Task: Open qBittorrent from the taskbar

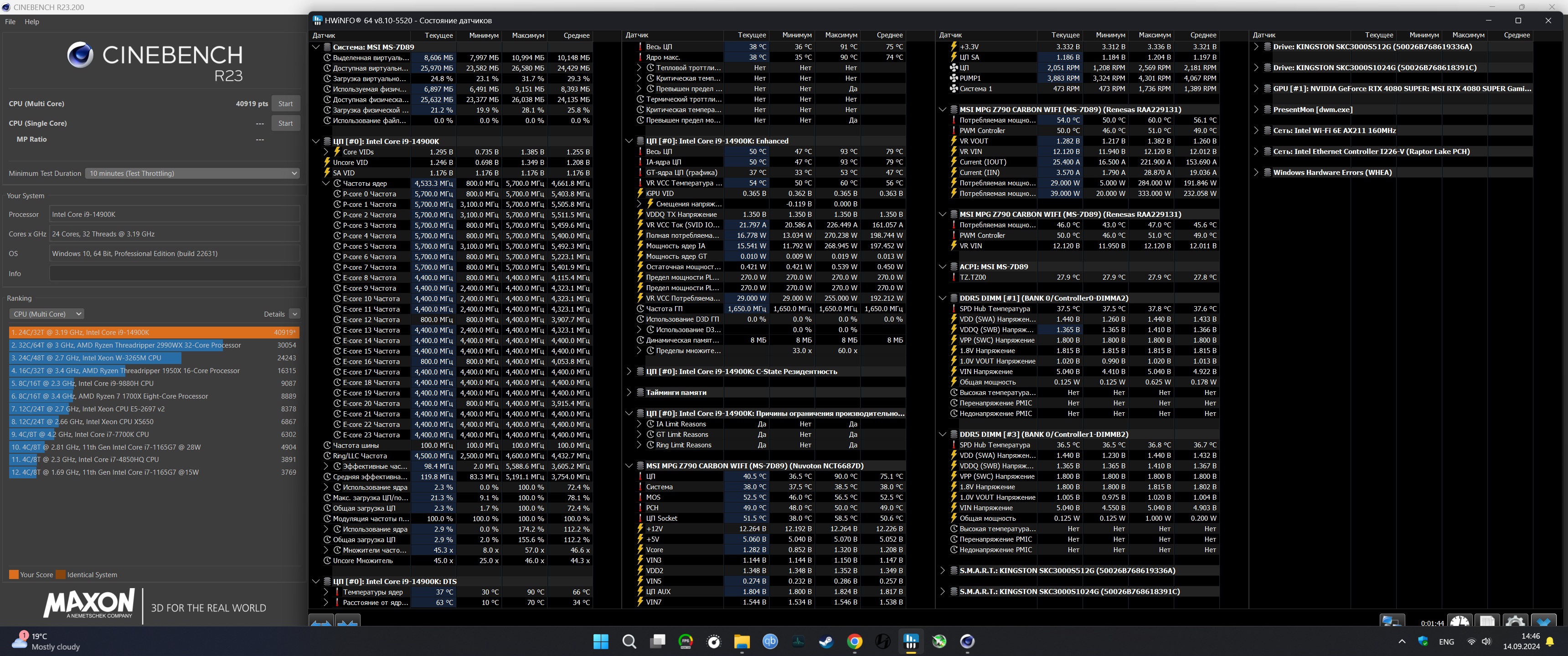Action: click(770, 641)
